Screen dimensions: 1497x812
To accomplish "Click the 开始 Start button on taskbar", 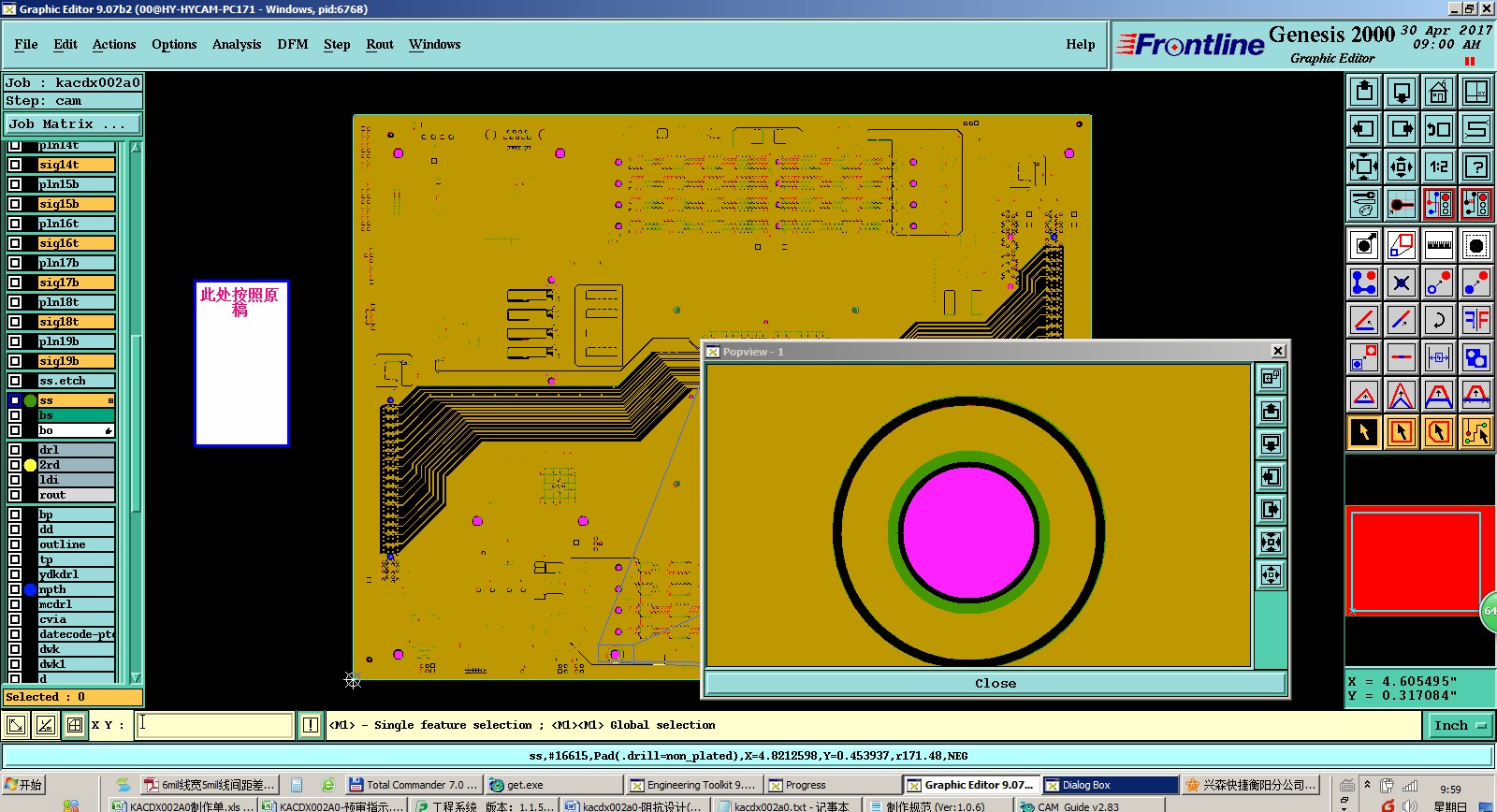I will click(x=23, y=785).
